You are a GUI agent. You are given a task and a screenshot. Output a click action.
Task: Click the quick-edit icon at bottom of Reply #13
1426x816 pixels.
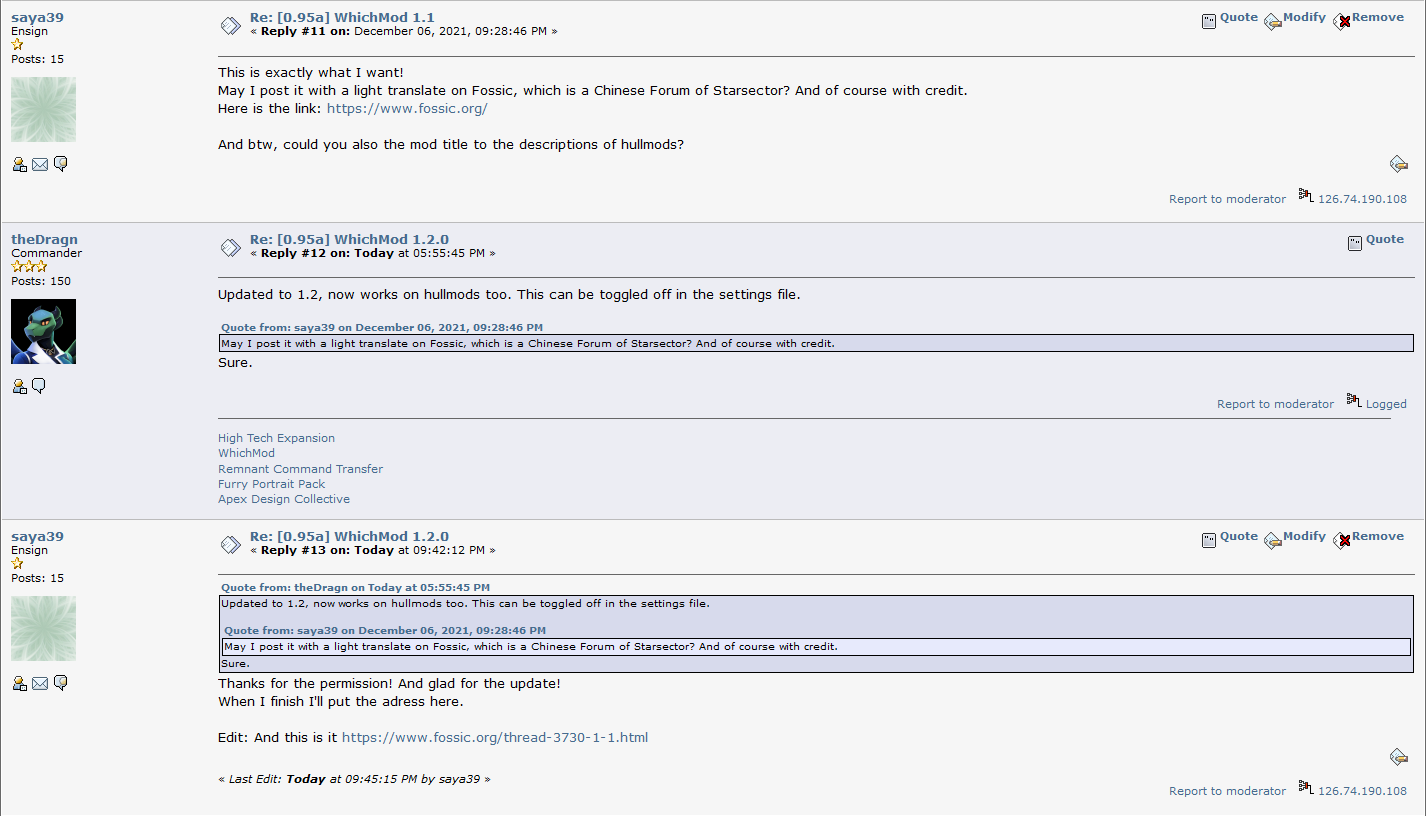tap(1399, 756)
